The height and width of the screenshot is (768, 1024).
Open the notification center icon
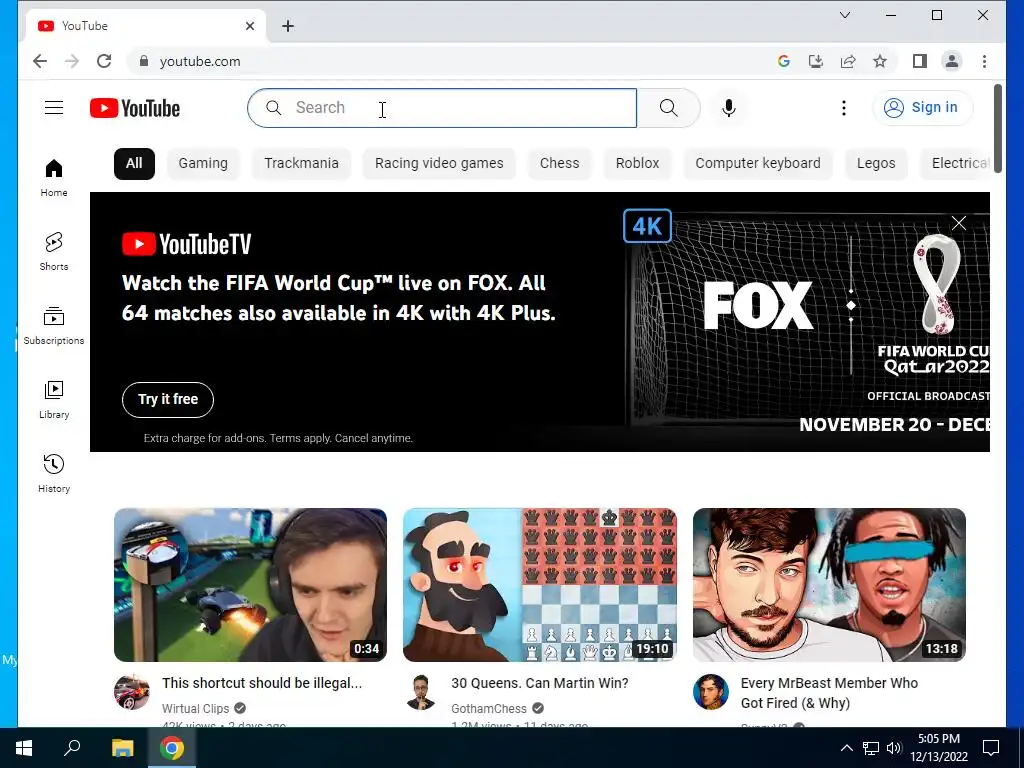click(x=991, y=748)
